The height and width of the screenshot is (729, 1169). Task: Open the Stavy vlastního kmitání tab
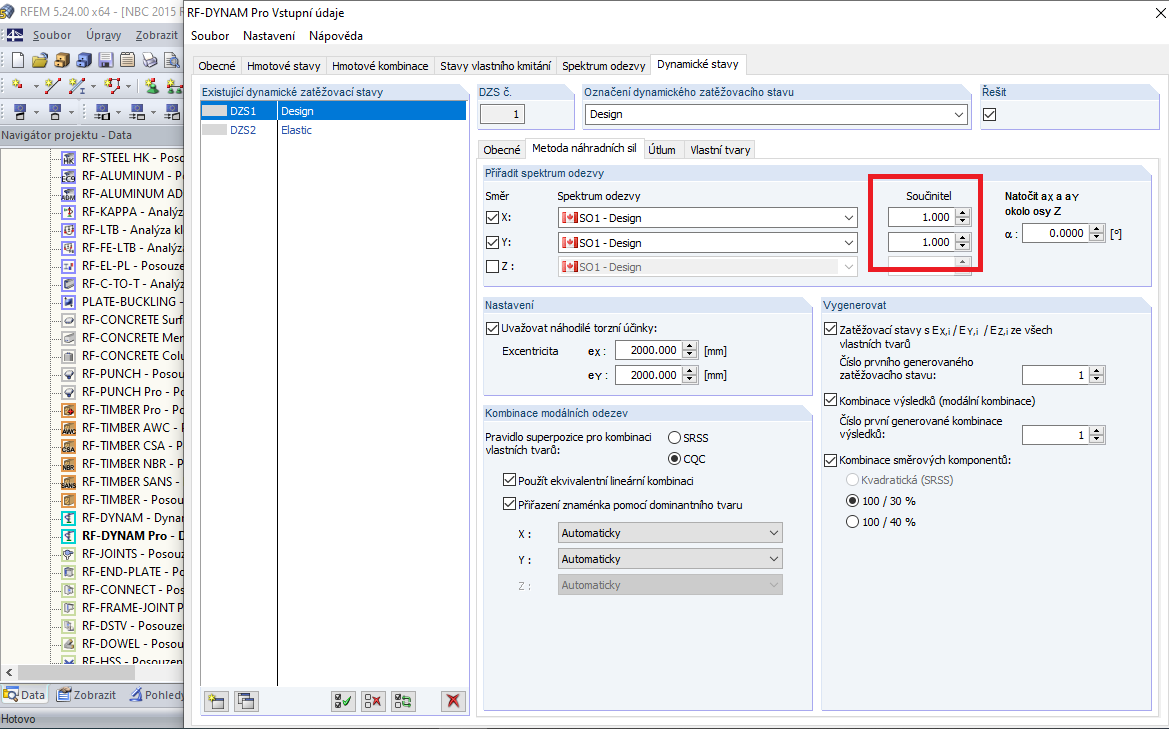coord(495,66)
